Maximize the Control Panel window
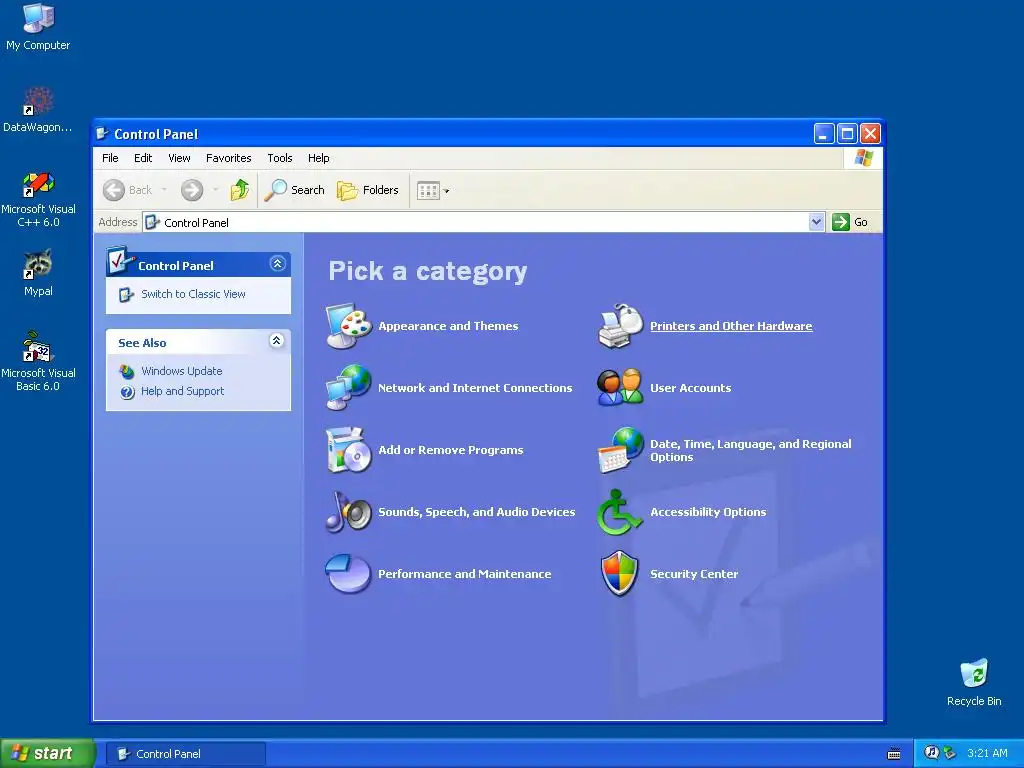Screen dimensions: 1024x768 [847, 134]
